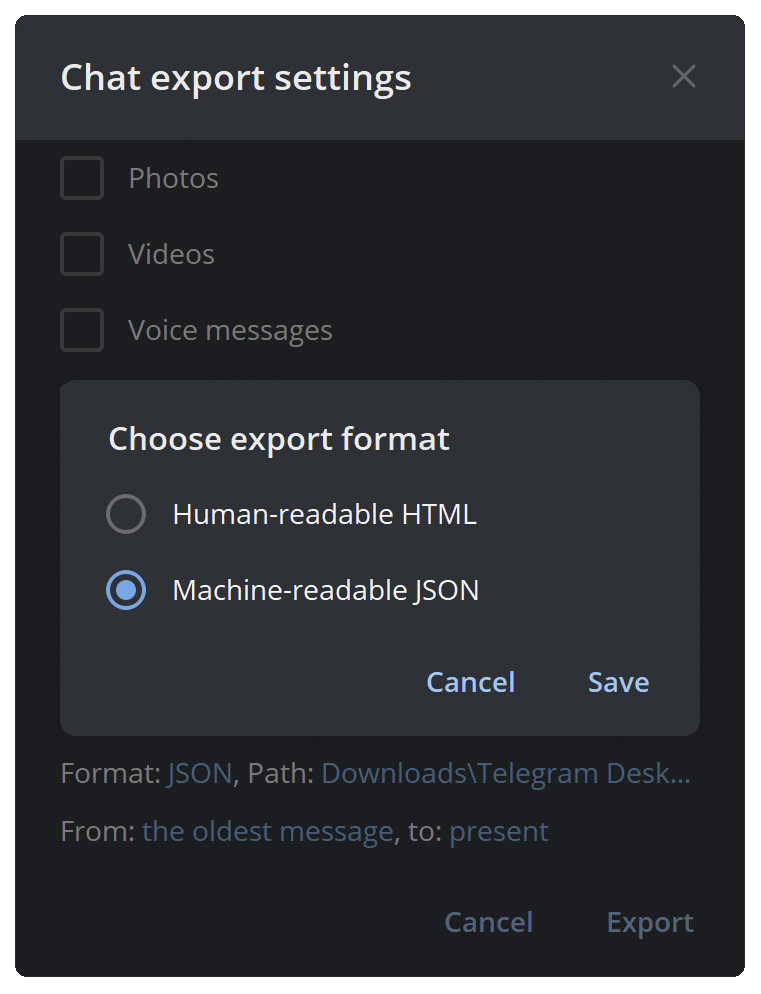Change the Downloads\Telegram Desk... path link
The width and height of the screenshot is (761, 994).
pyautogui.click(x=505, y=774)
